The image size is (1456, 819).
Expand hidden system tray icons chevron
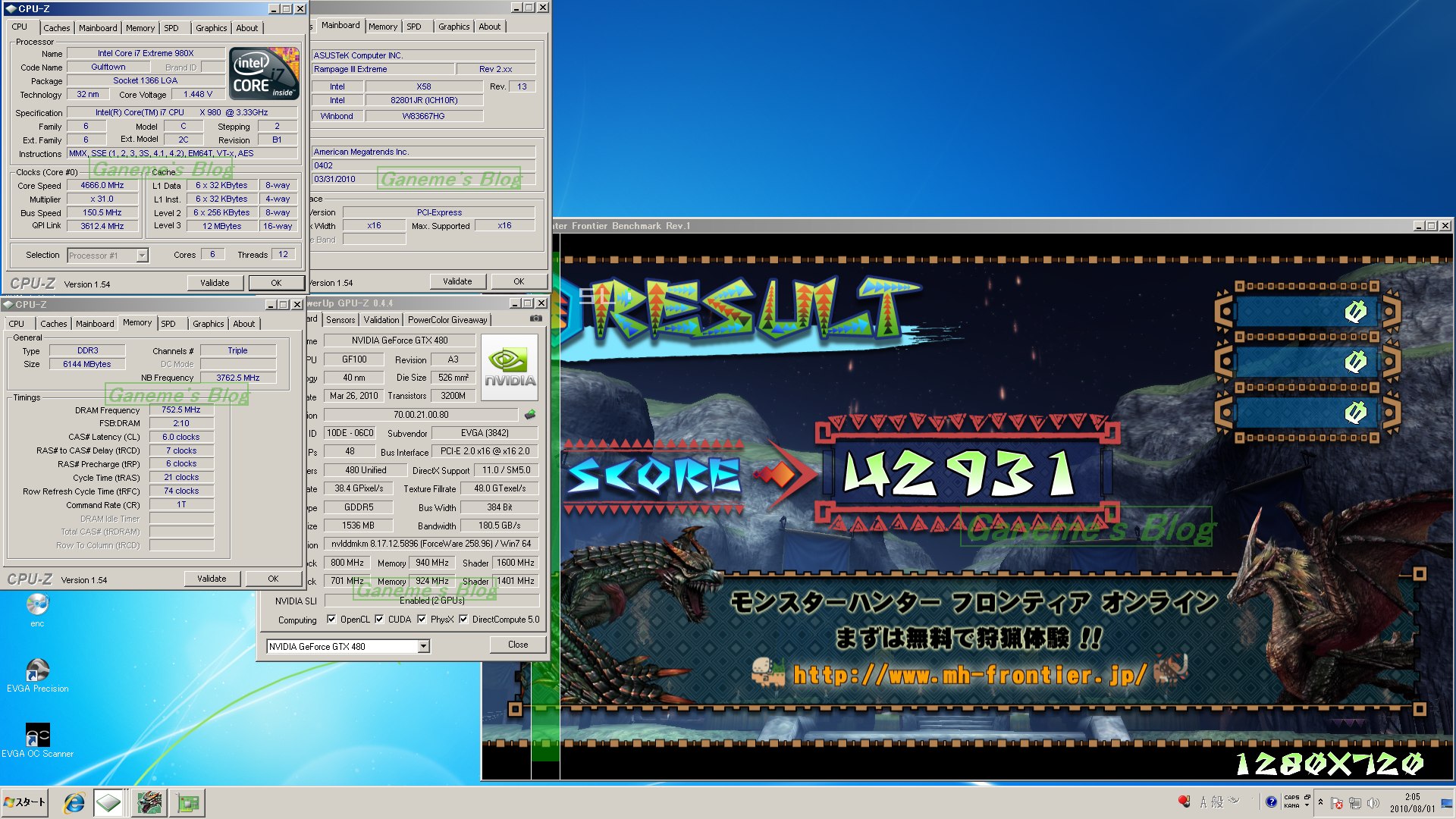point(1320,802)
